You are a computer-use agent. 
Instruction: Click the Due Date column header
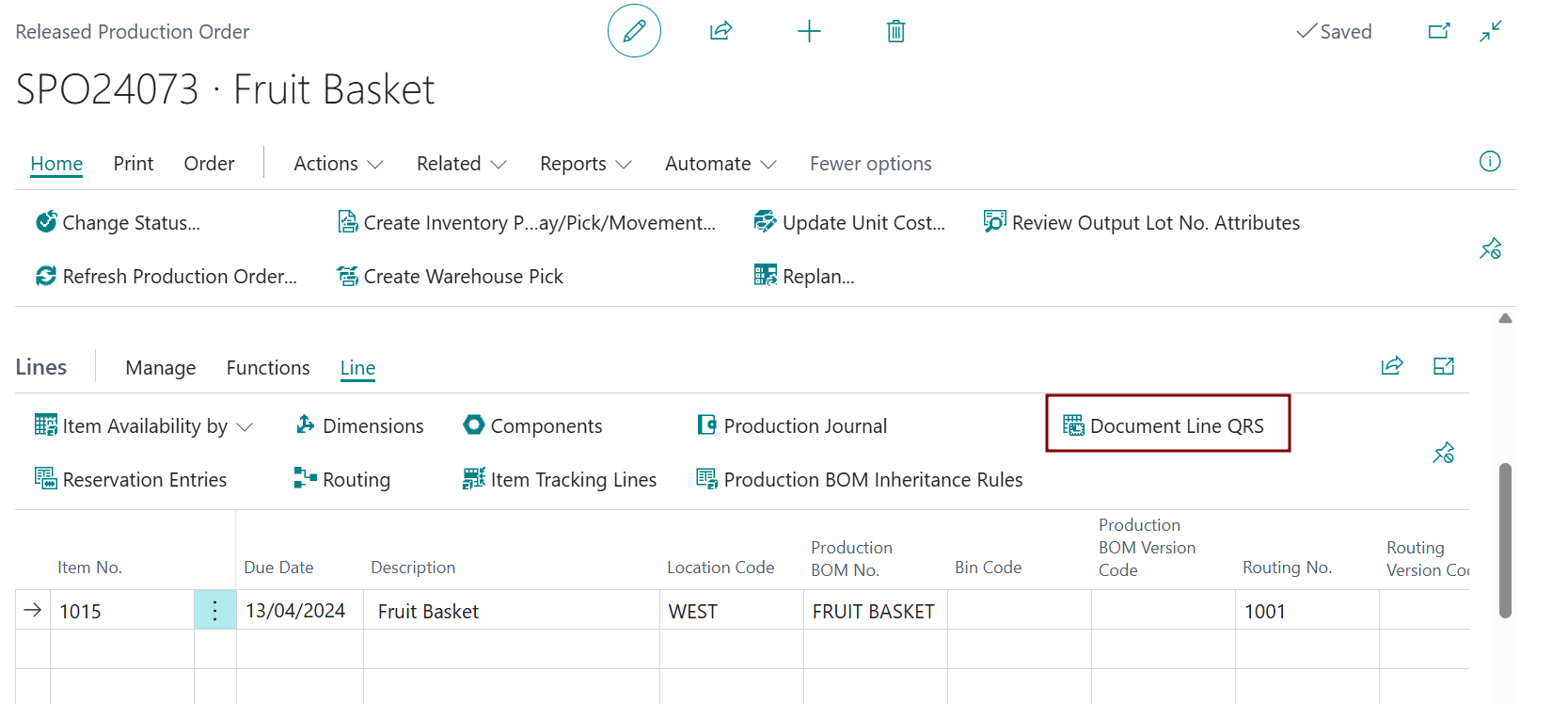278,568
